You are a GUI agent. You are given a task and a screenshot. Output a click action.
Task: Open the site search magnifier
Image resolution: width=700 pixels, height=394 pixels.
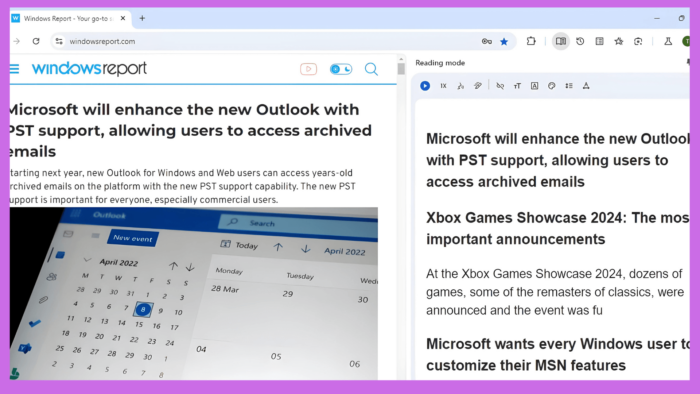371,69
